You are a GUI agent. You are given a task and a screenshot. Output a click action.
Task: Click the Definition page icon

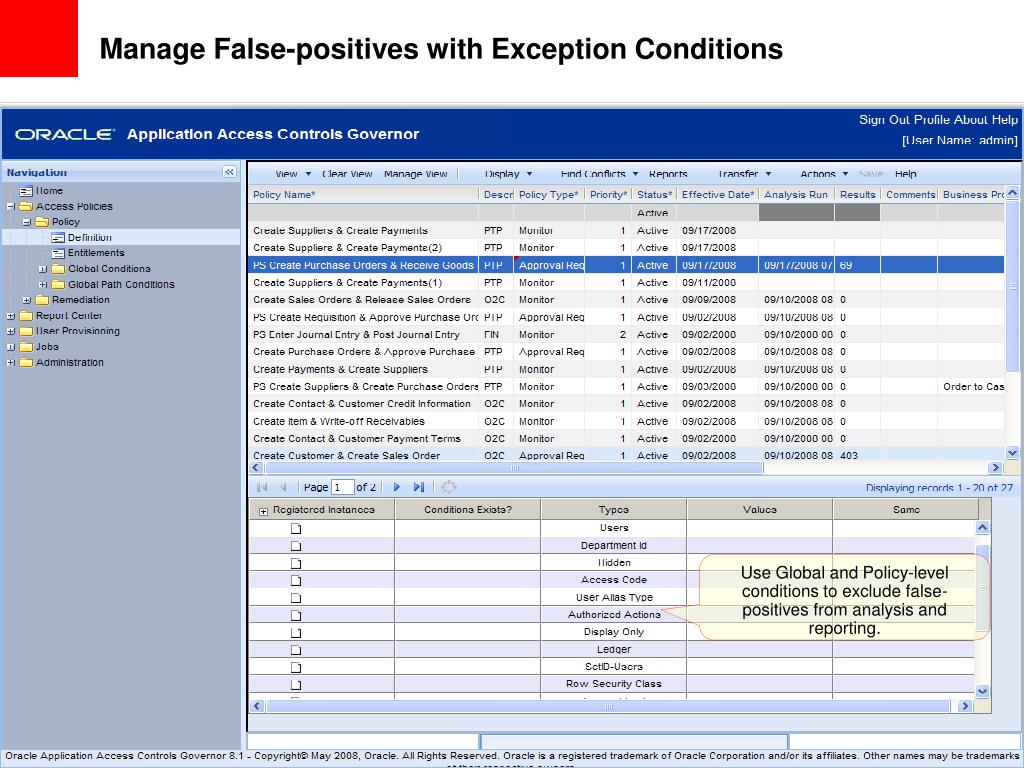(58, 238)
